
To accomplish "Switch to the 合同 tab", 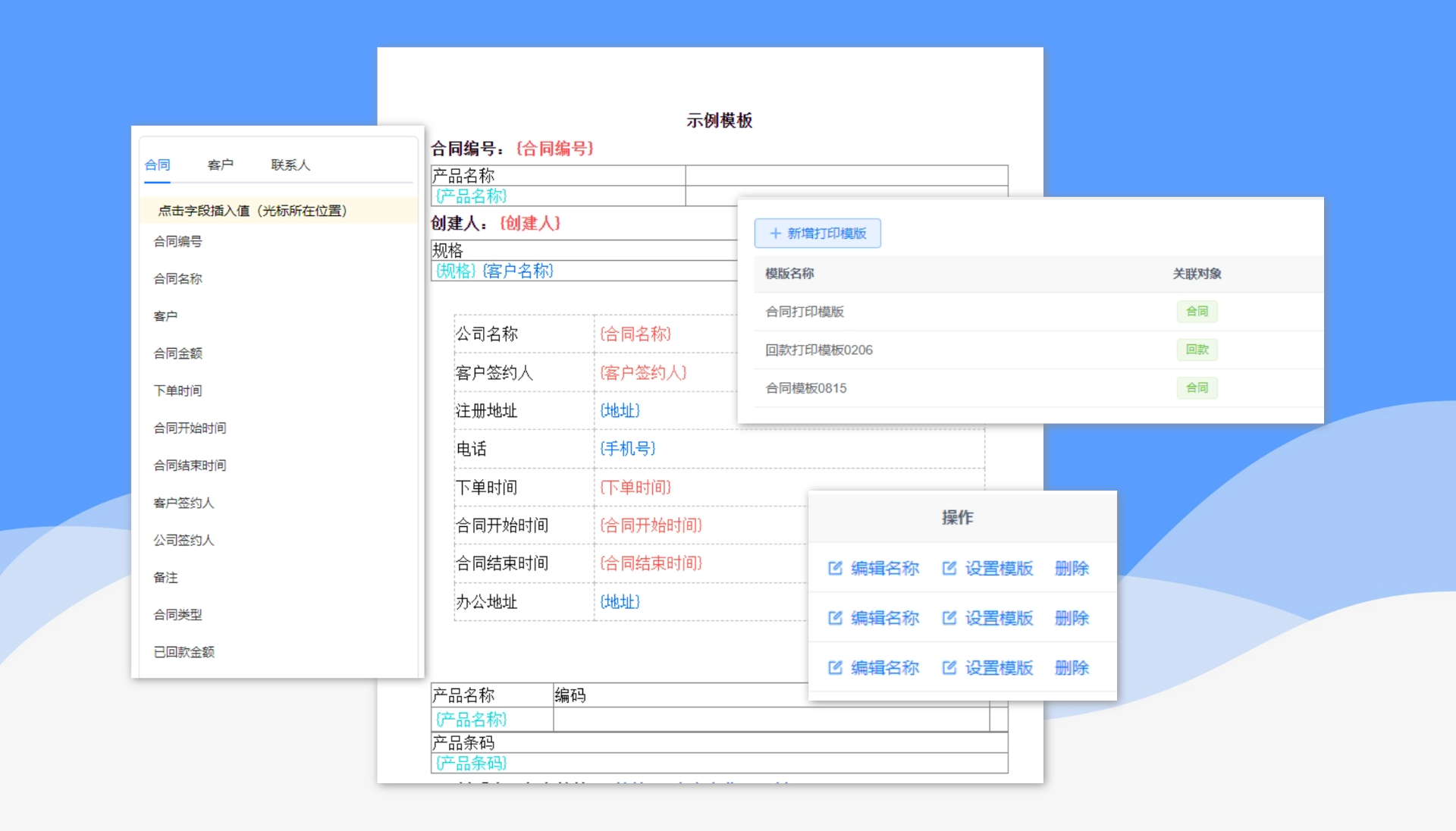I will tap(157, 165).
